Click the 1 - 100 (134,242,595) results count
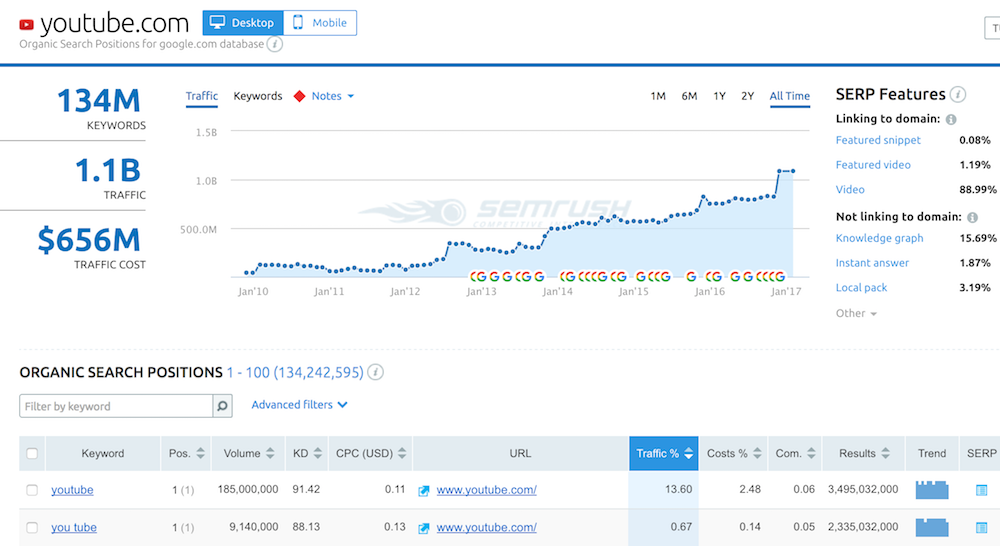This screenshot has width=1000, height=546. coord(295,373)
